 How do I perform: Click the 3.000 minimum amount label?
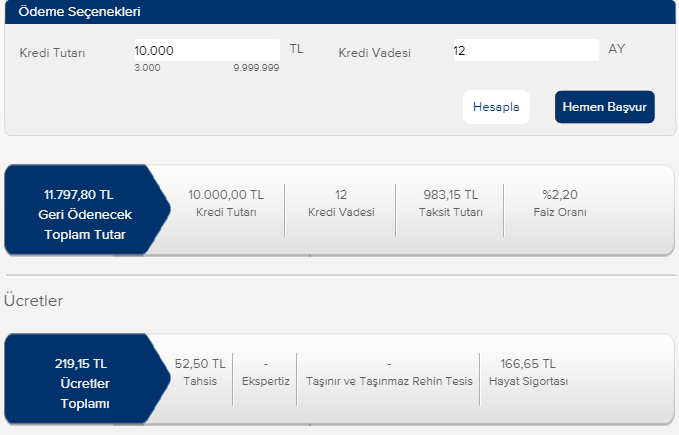(147, 68)
